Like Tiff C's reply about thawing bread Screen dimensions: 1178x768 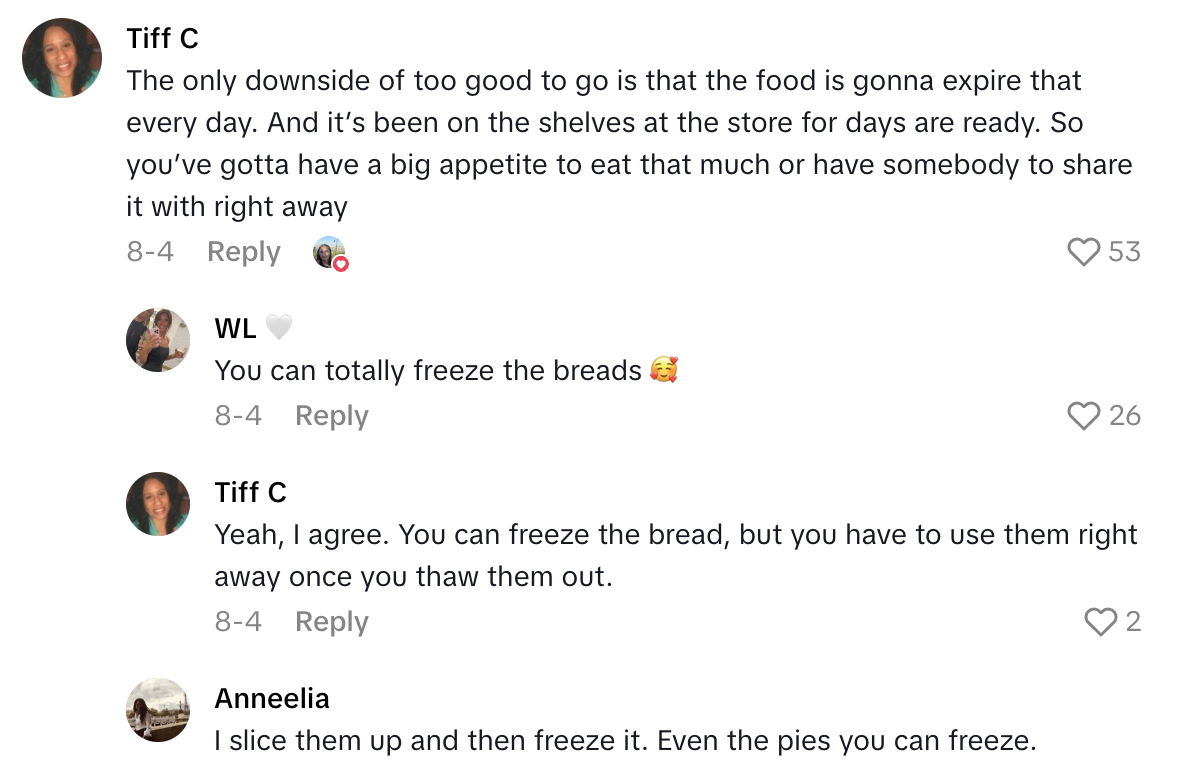[1100, 621]
